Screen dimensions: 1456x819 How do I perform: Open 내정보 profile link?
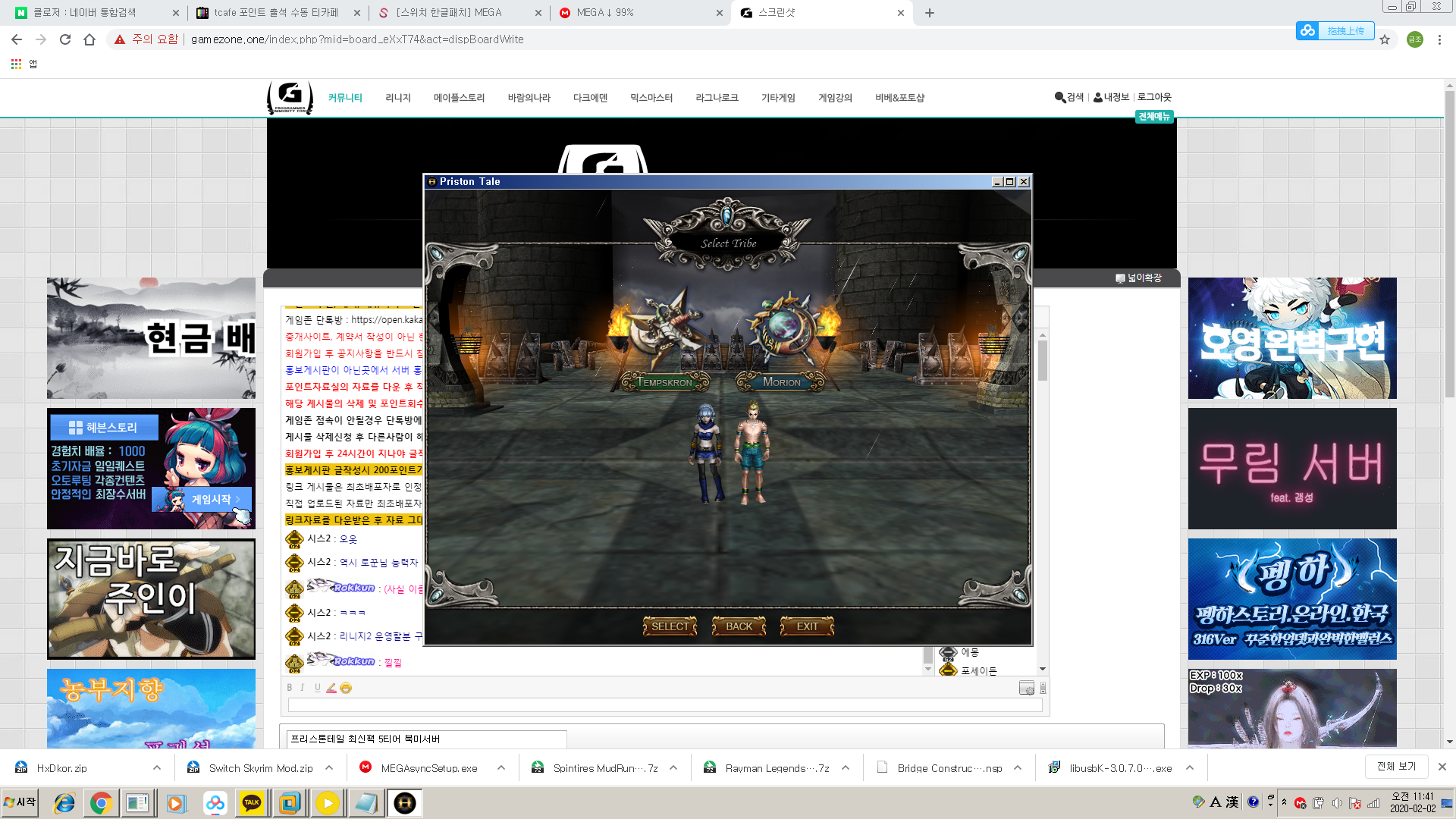(x=1111, y=97)
